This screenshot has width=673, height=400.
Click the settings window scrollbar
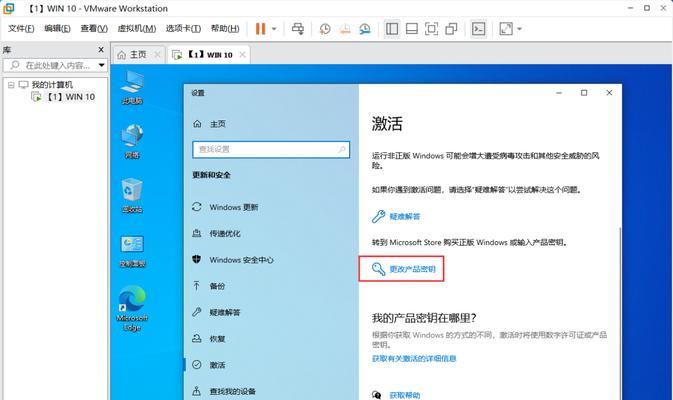tap(620, 313)
